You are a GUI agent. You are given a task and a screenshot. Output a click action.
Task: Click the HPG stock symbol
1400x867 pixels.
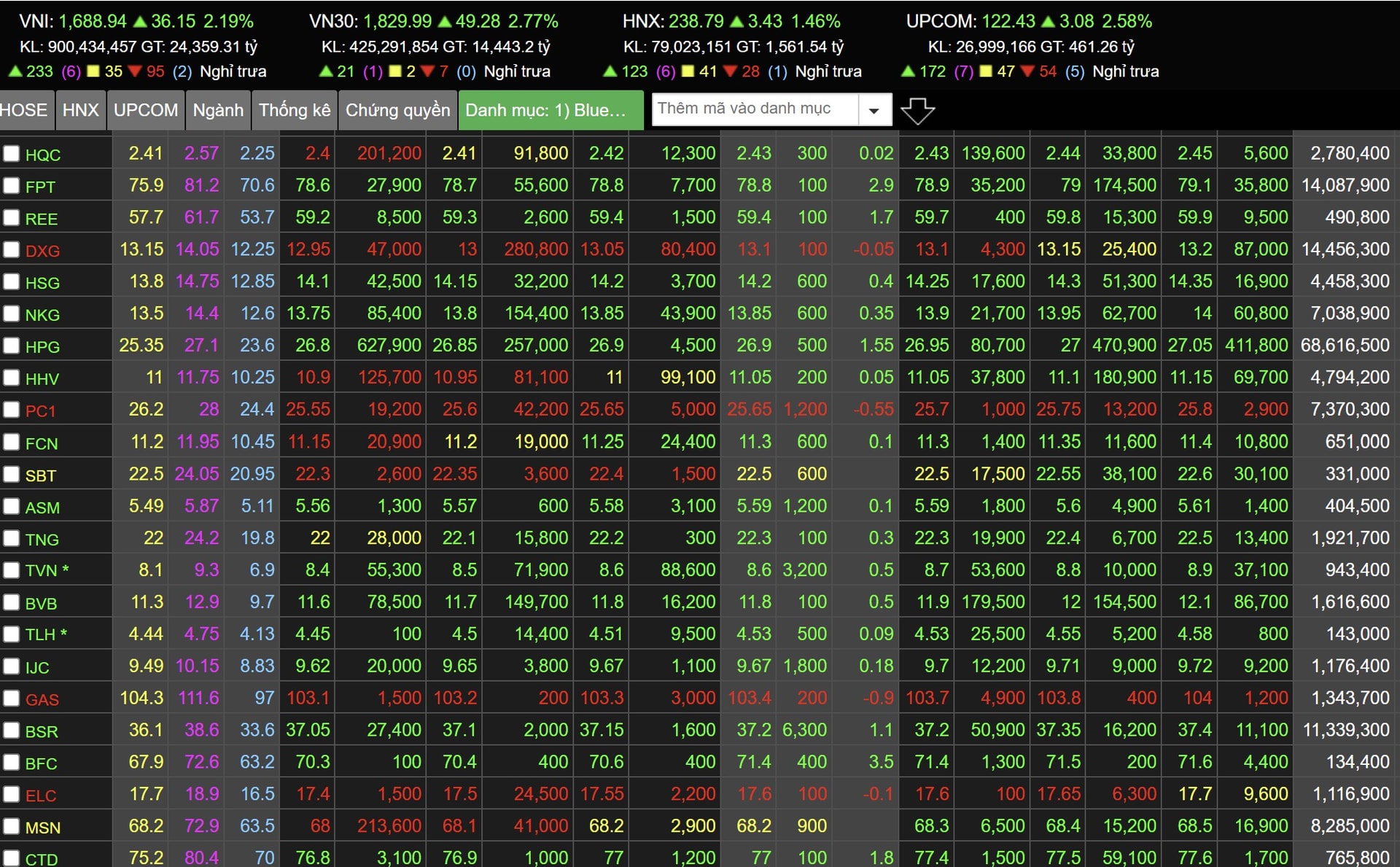click(x=42, y=347)
